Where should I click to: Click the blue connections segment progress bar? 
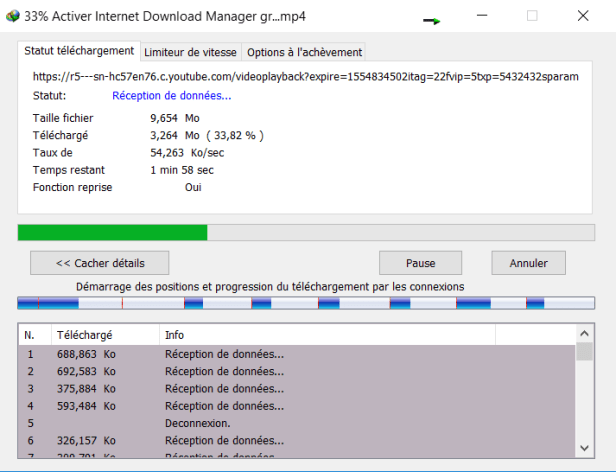click(x=306, y=303)
